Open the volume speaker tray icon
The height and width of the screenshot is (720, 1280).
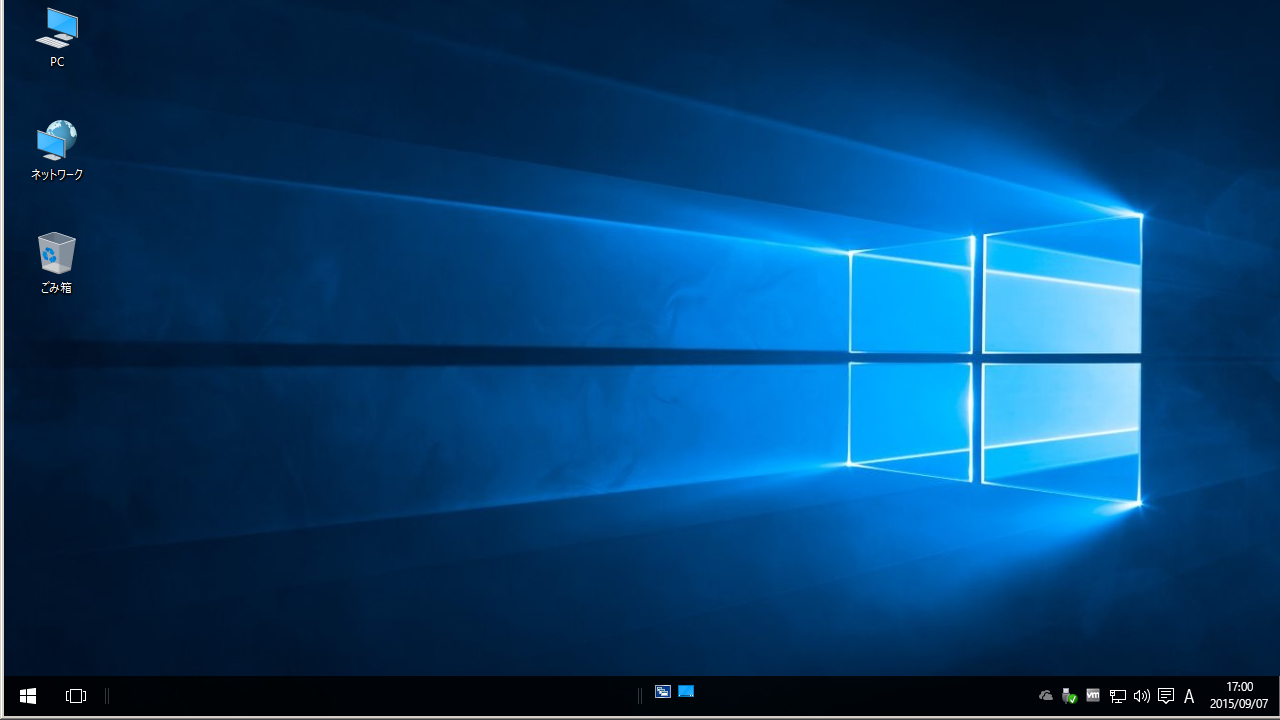click(1141, 696)
